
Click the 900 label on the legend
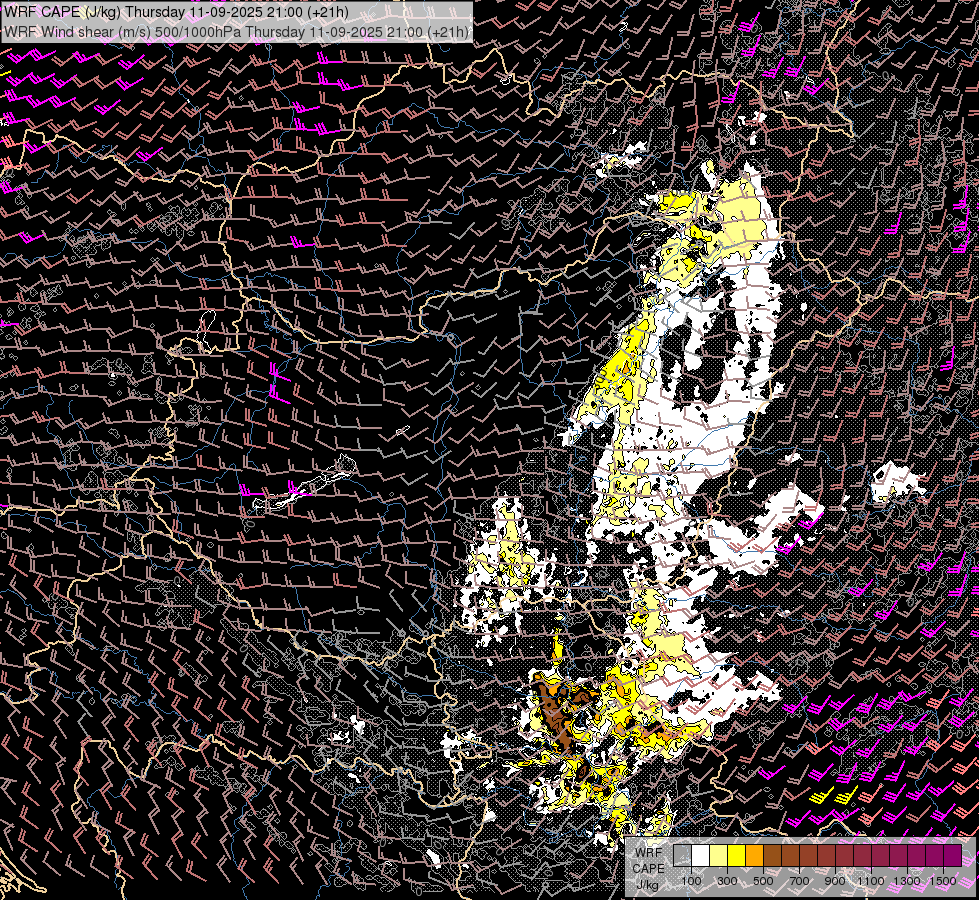point(835,881)
